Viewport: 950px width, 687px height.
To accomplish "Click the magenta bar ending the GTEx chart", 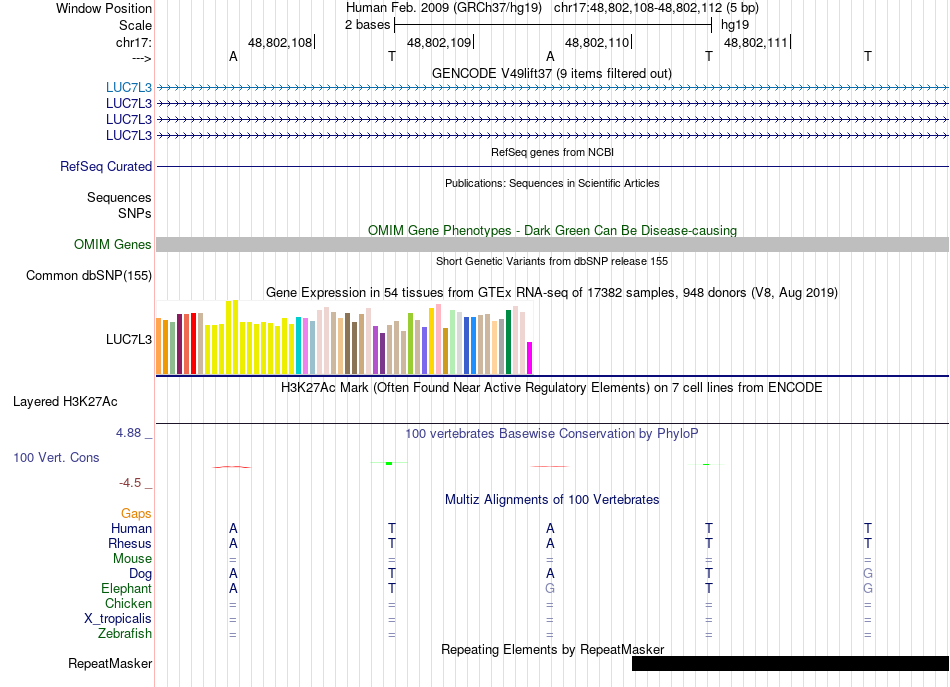I will click(530, 358).
